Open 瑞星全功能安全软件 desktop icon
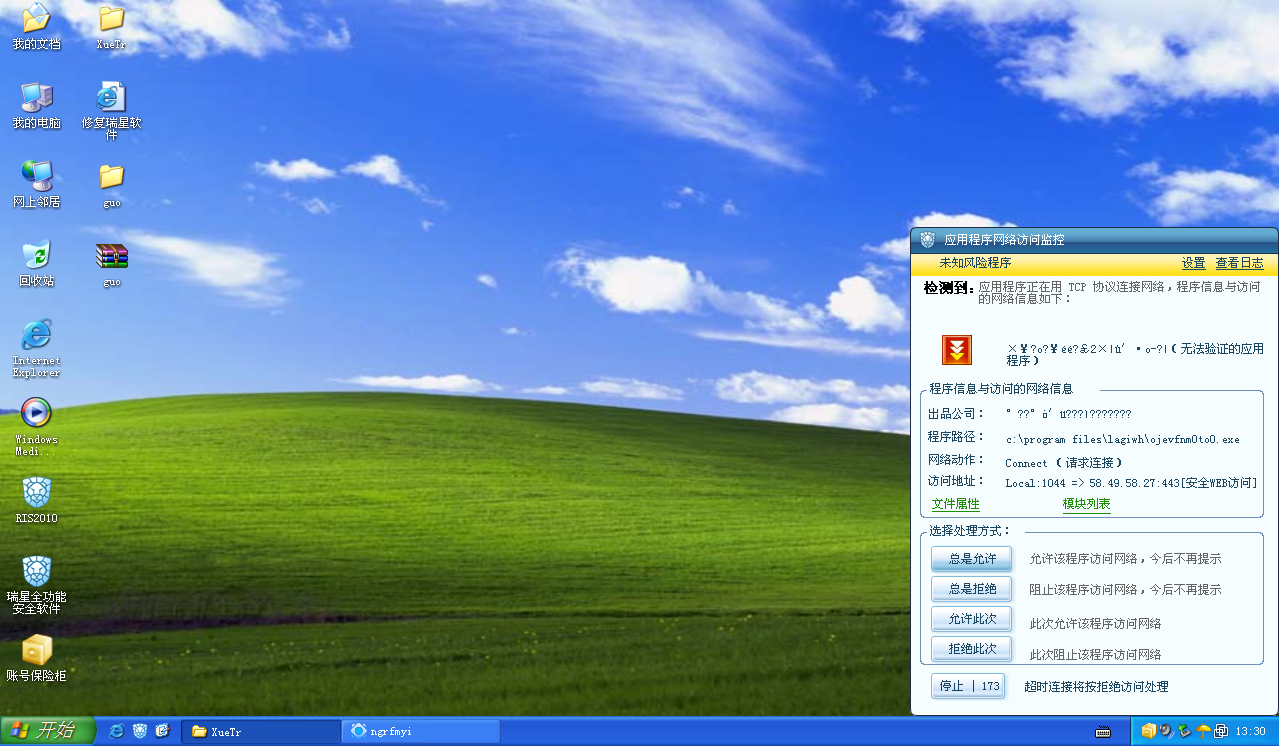 [x=36, y=584]
